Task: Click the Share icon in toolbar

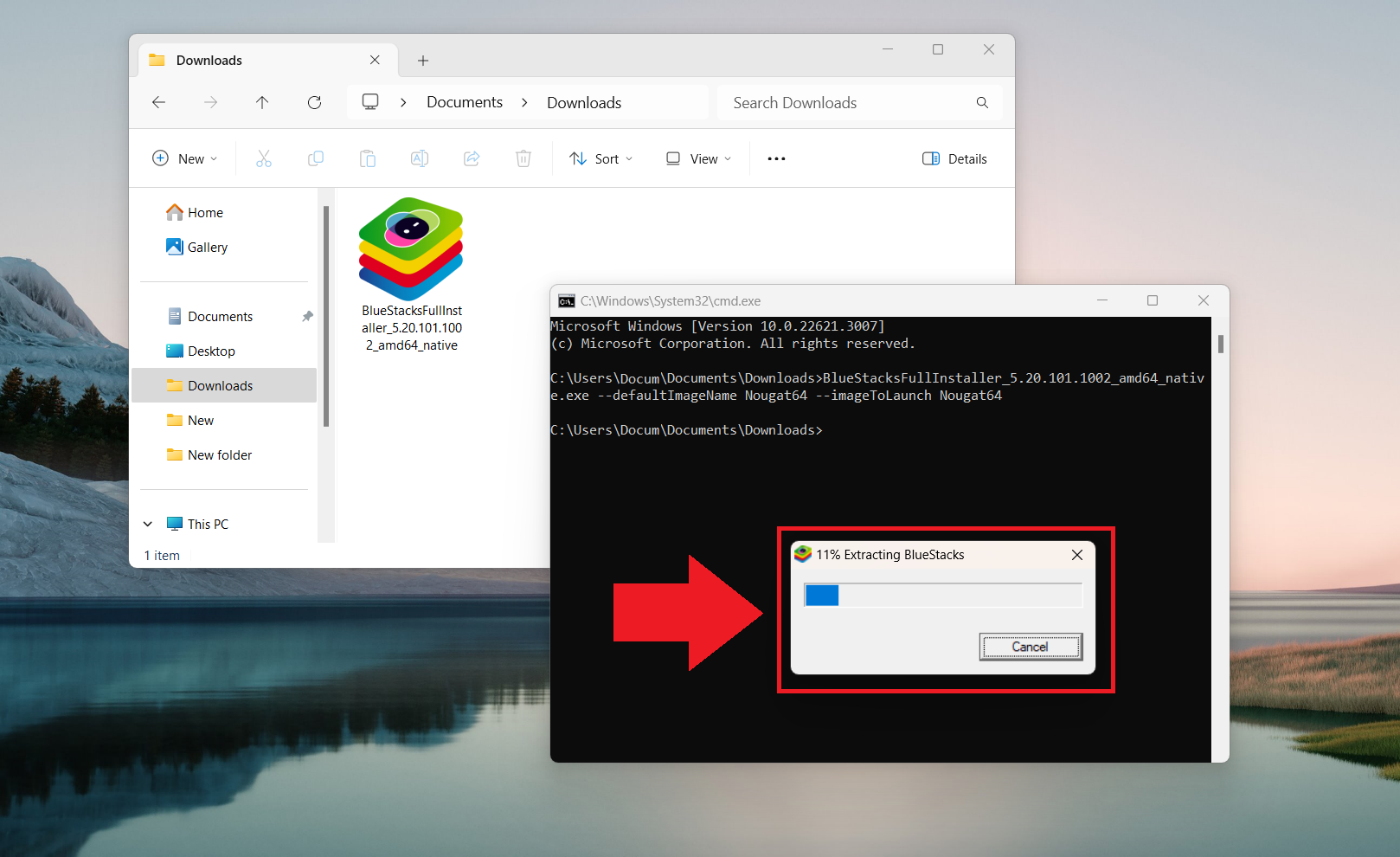Action: [x=472, y=158]
